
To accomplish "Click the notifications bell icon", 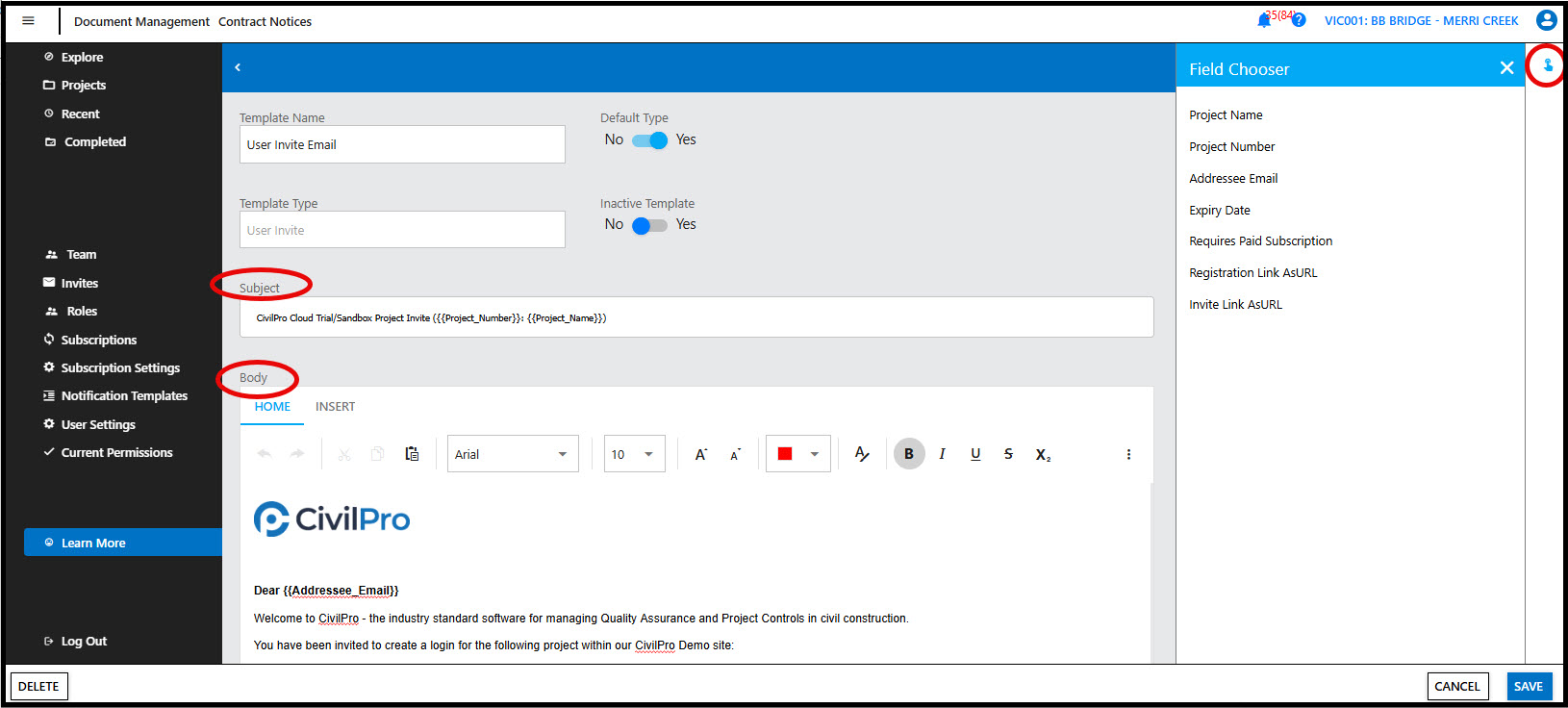I will (x=1264, y=20).
